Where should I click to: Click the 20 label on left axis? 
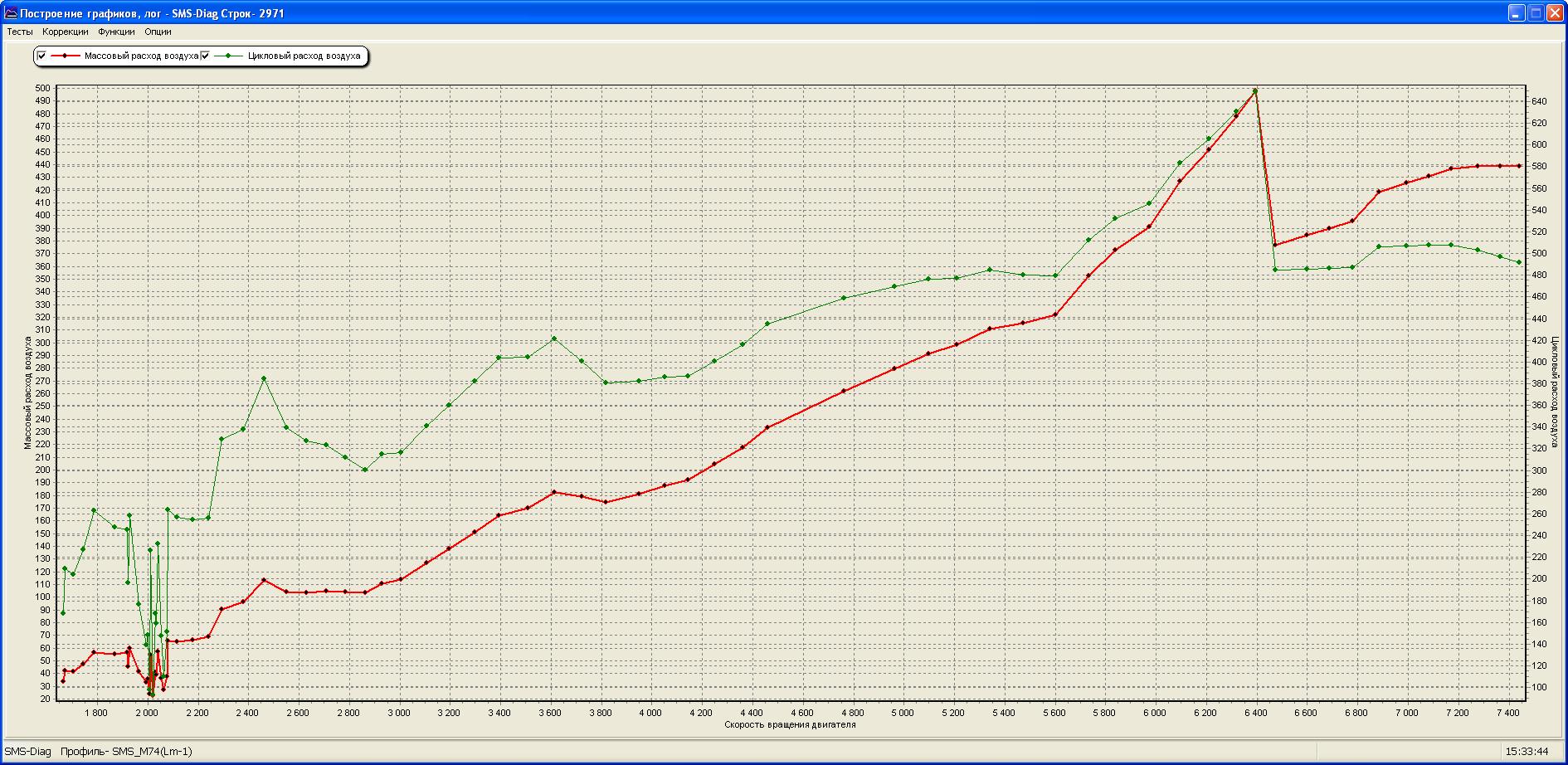[x=46, y=699]
